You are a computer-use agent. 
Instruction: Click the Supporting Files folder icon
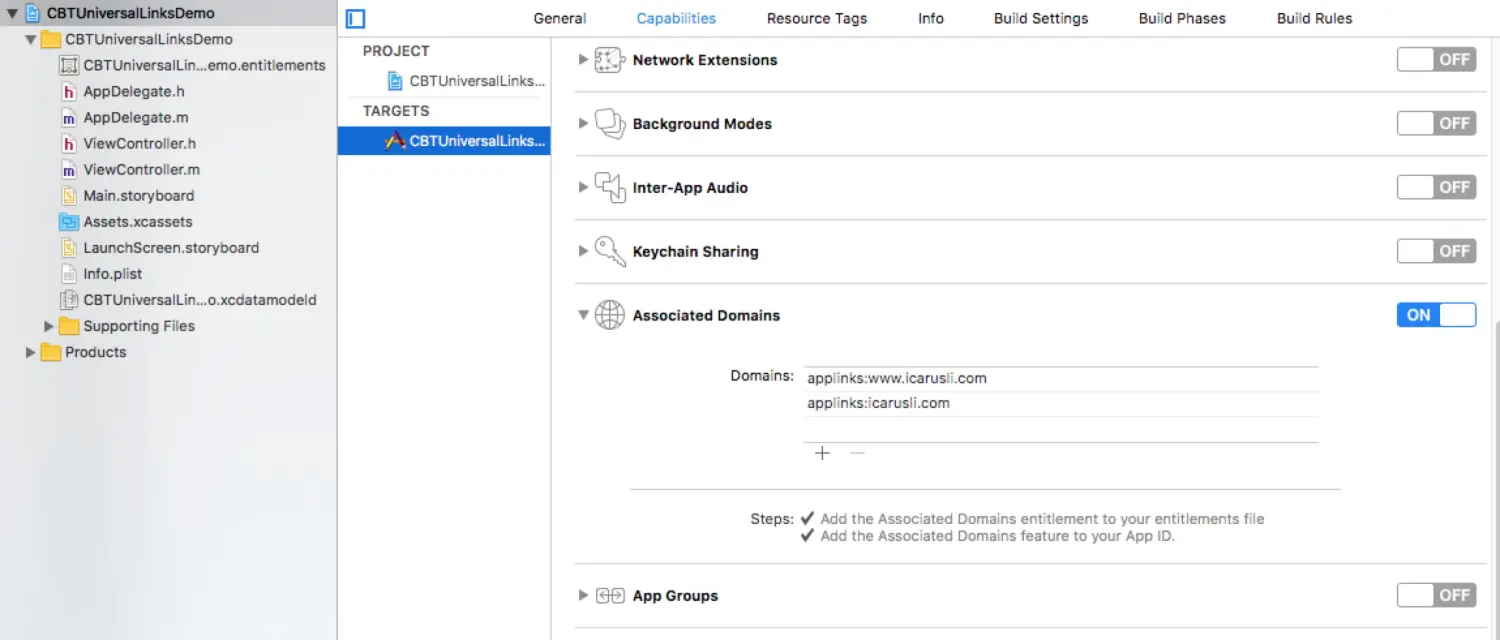point(69,326)
